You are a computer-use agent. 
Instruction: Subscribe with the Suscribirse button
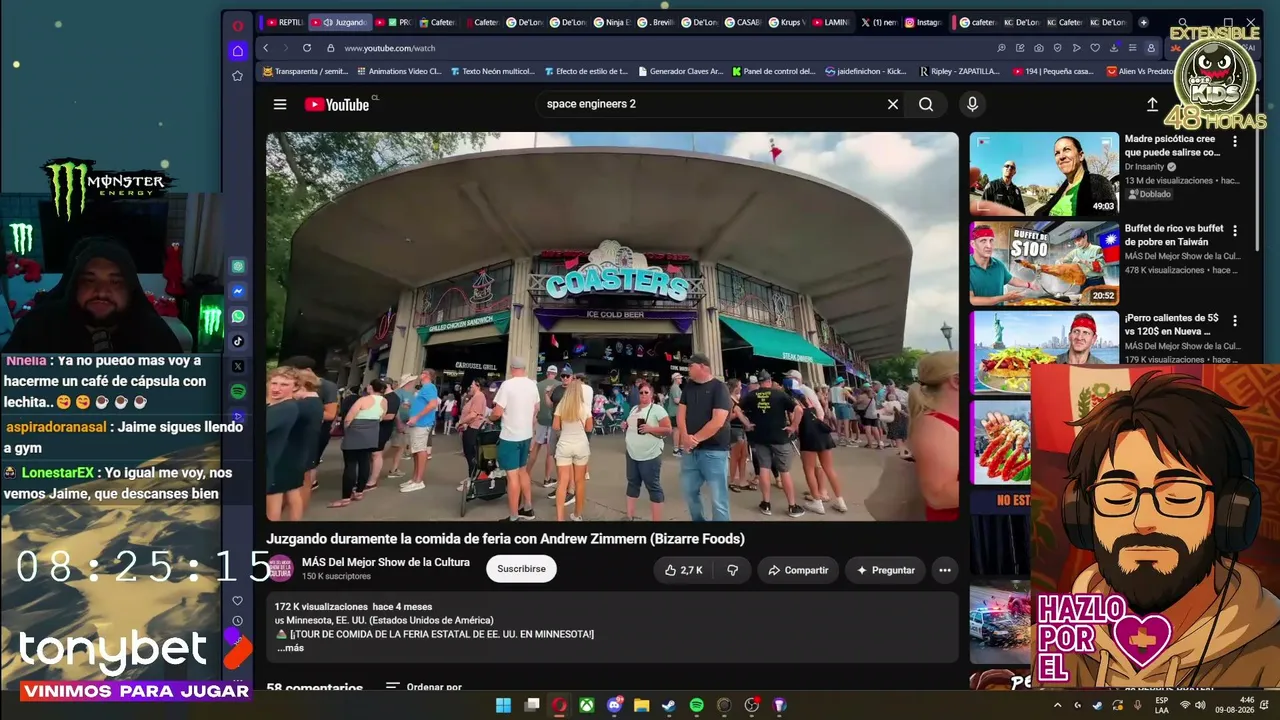pos(521,569)
